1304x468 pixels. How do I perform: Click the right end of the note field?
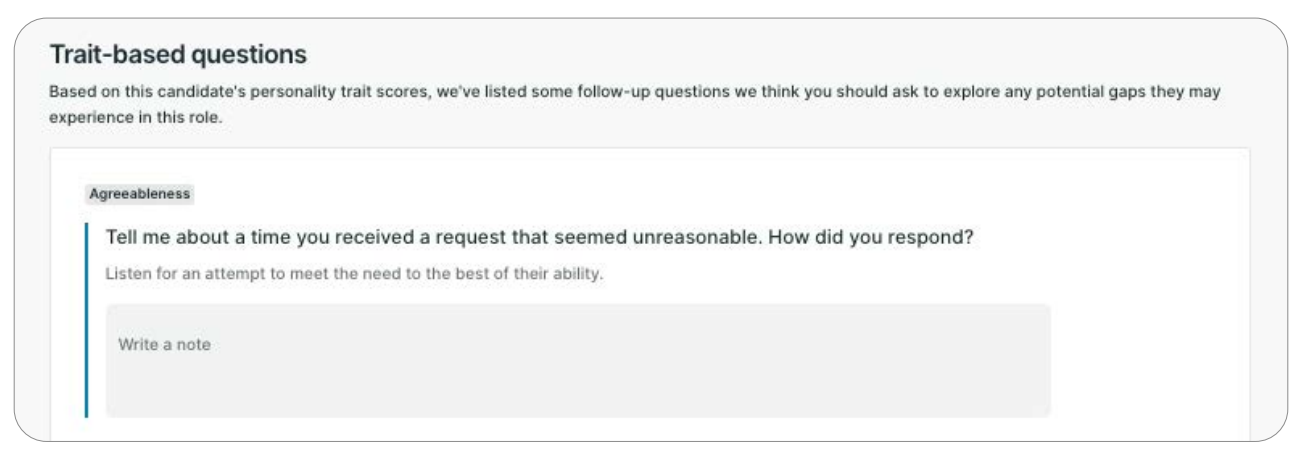[x=1030, y=360]
